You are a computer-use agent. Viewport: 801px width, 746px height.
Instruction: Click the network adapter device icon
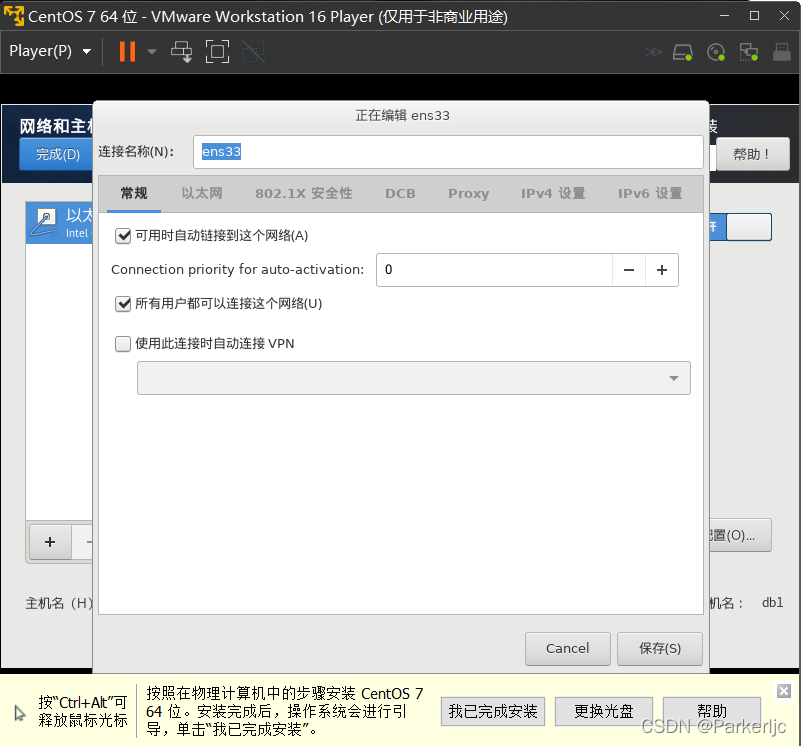coord(749,52)
